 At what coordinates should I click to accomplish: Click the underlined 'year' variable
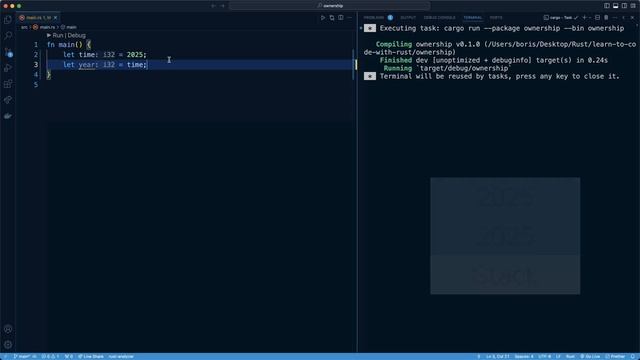point(87,64)
